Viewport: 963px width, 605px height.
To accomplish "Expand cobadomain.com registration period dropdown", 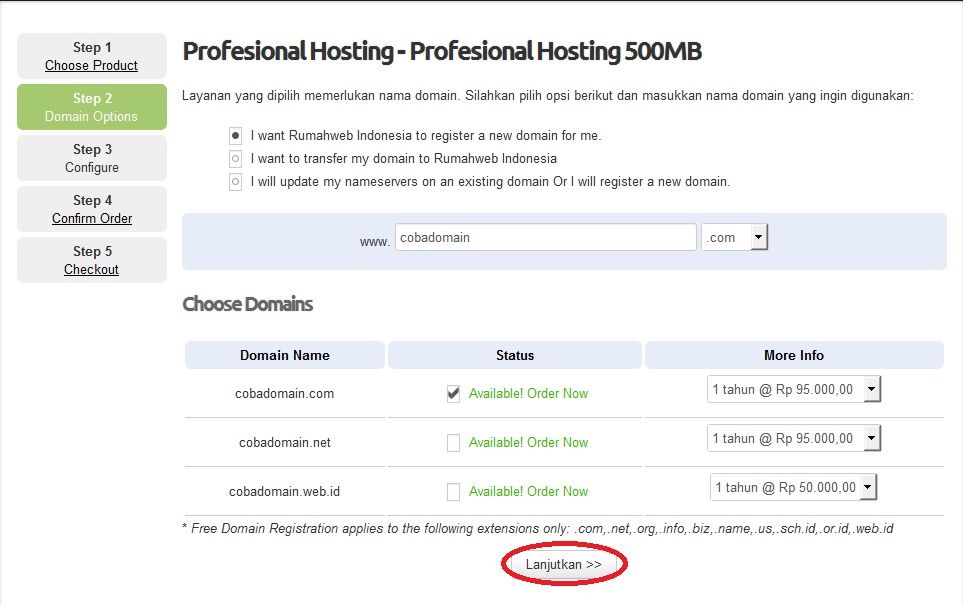I will [x=794, y=389].
